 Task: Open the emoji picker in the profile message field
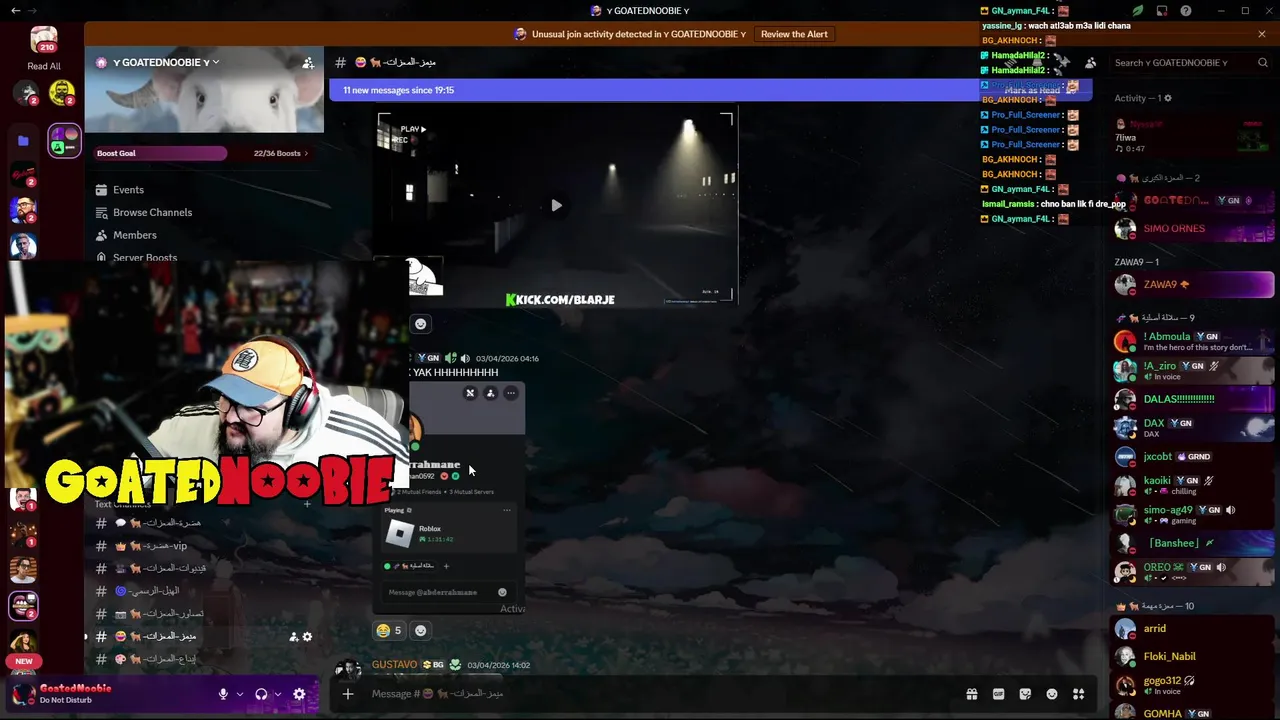(x=502, y=592)
